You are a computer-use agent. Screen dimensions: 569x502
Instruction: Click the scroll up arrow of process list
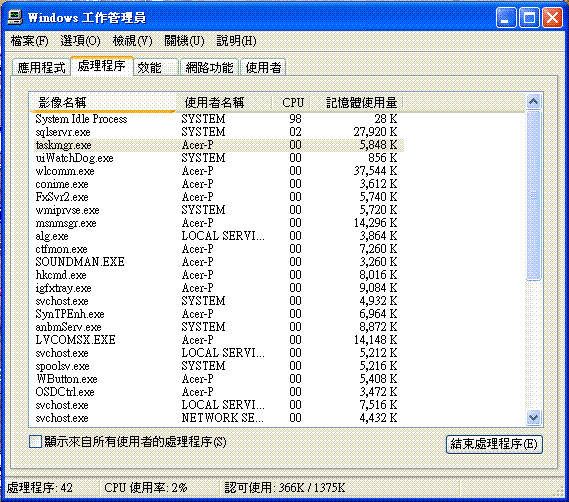[533, 102]
